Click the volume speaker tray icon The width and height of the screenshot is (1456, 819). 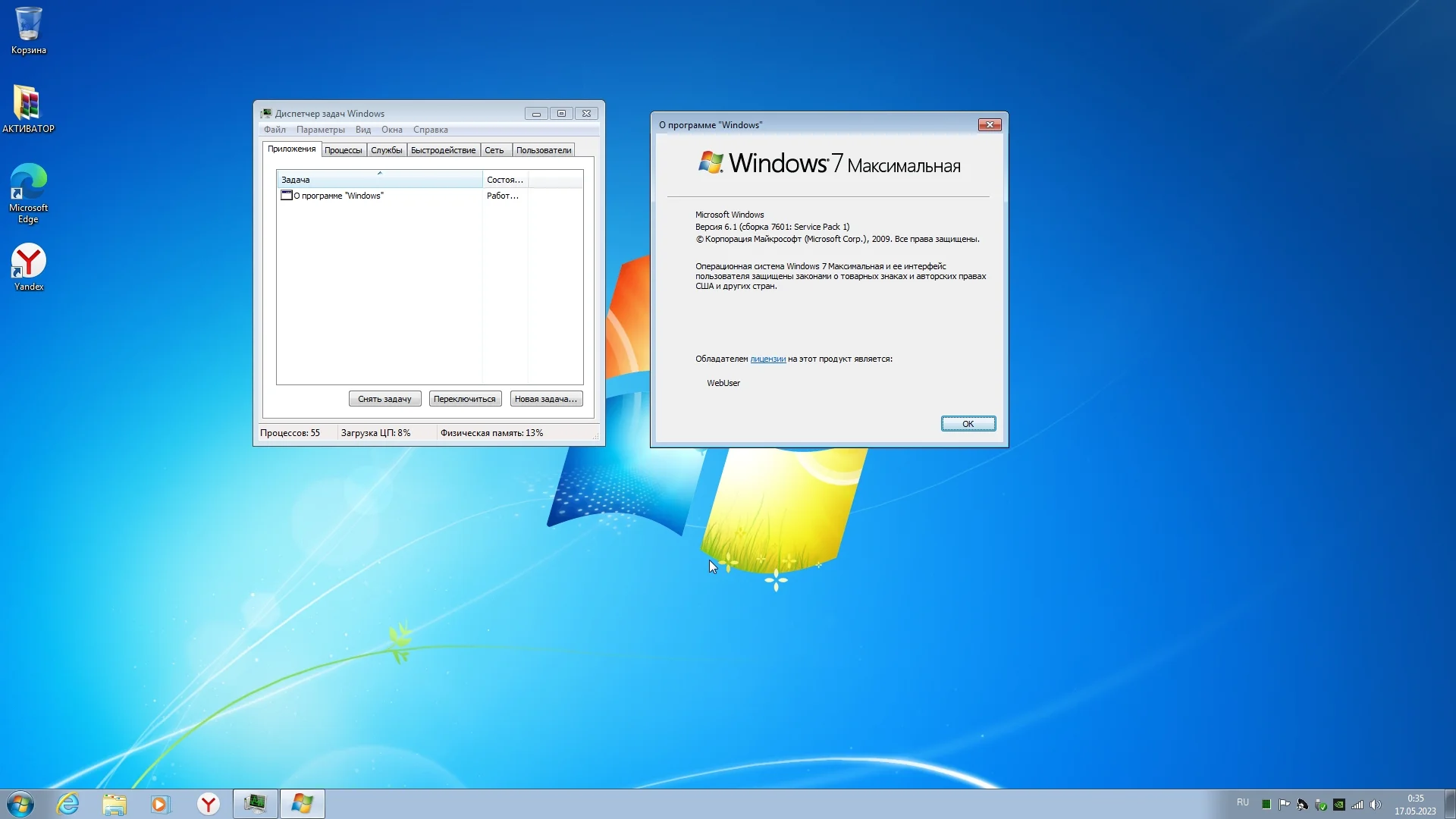click(x=1376, y=805)
